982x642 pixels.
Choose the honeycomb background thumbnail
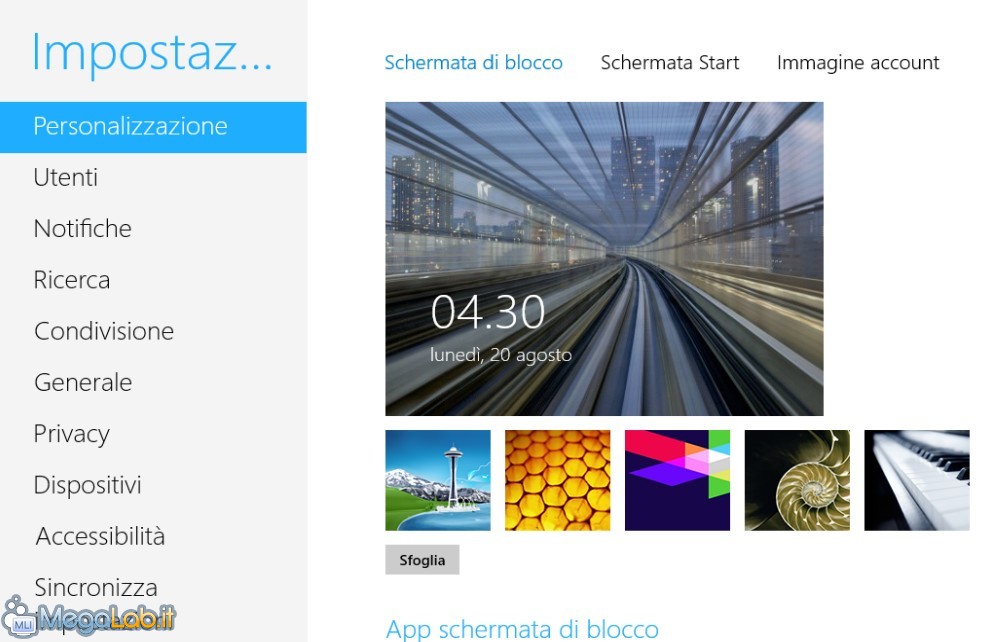tap(557, 480)
